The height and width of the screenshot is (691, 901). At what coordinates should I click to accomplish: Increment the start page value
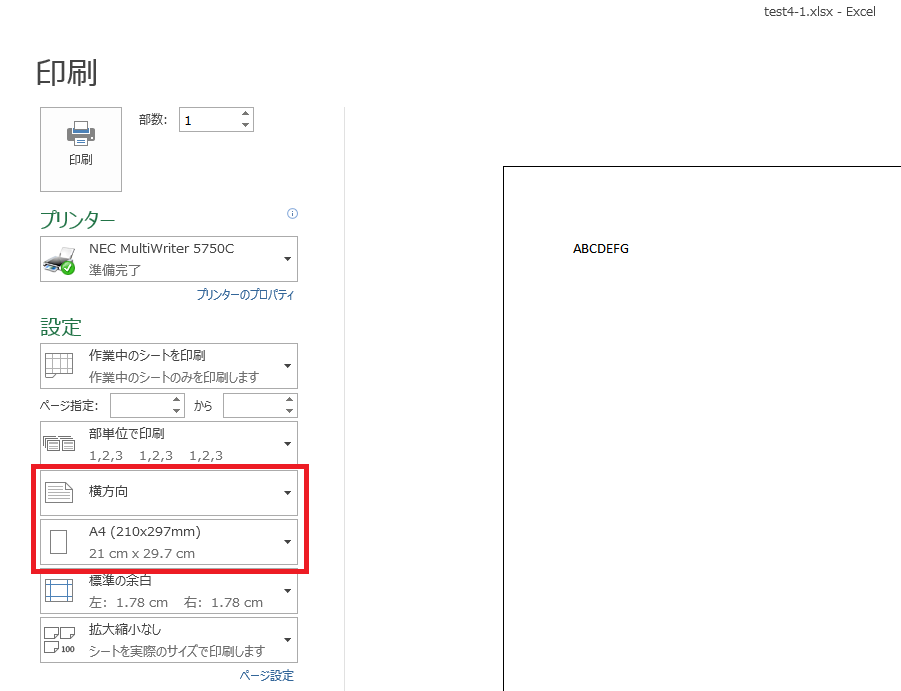[x=176, y=400]
